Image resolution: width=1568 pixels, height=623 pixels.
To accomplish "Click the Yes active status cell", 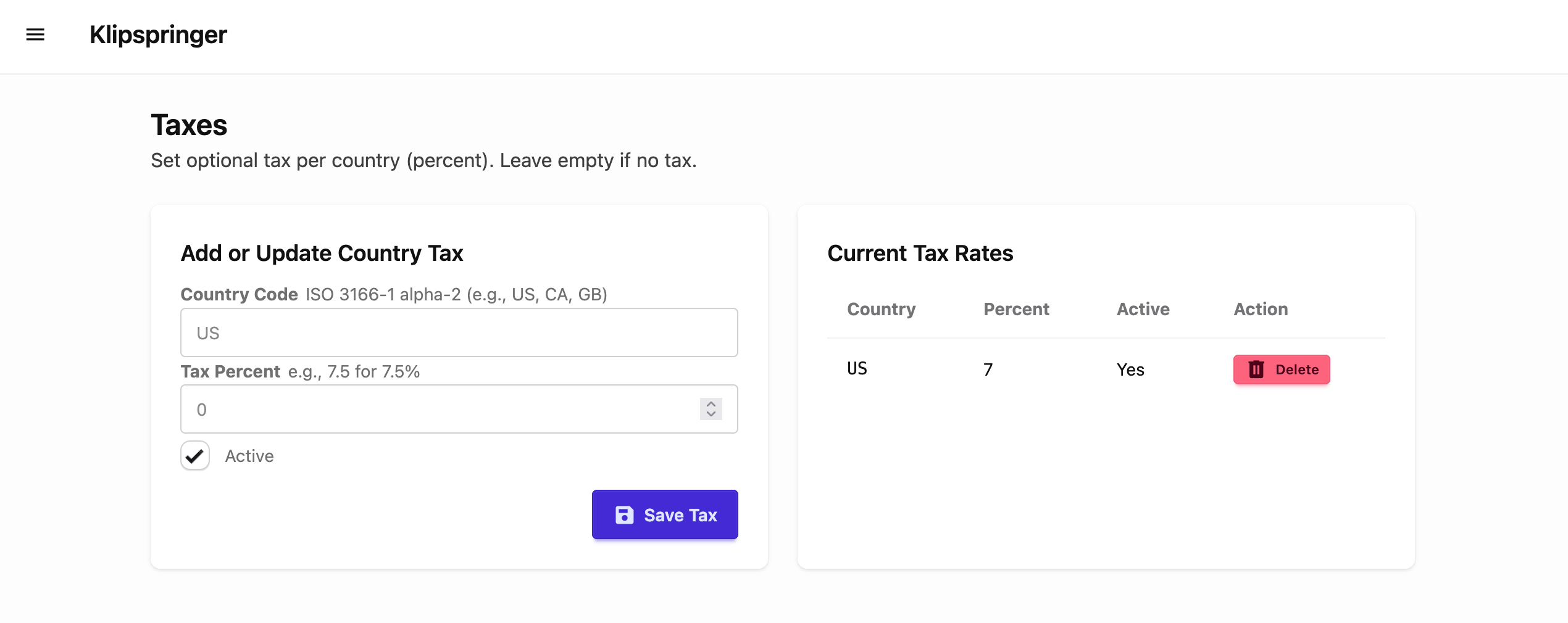I will point(1130,369).
